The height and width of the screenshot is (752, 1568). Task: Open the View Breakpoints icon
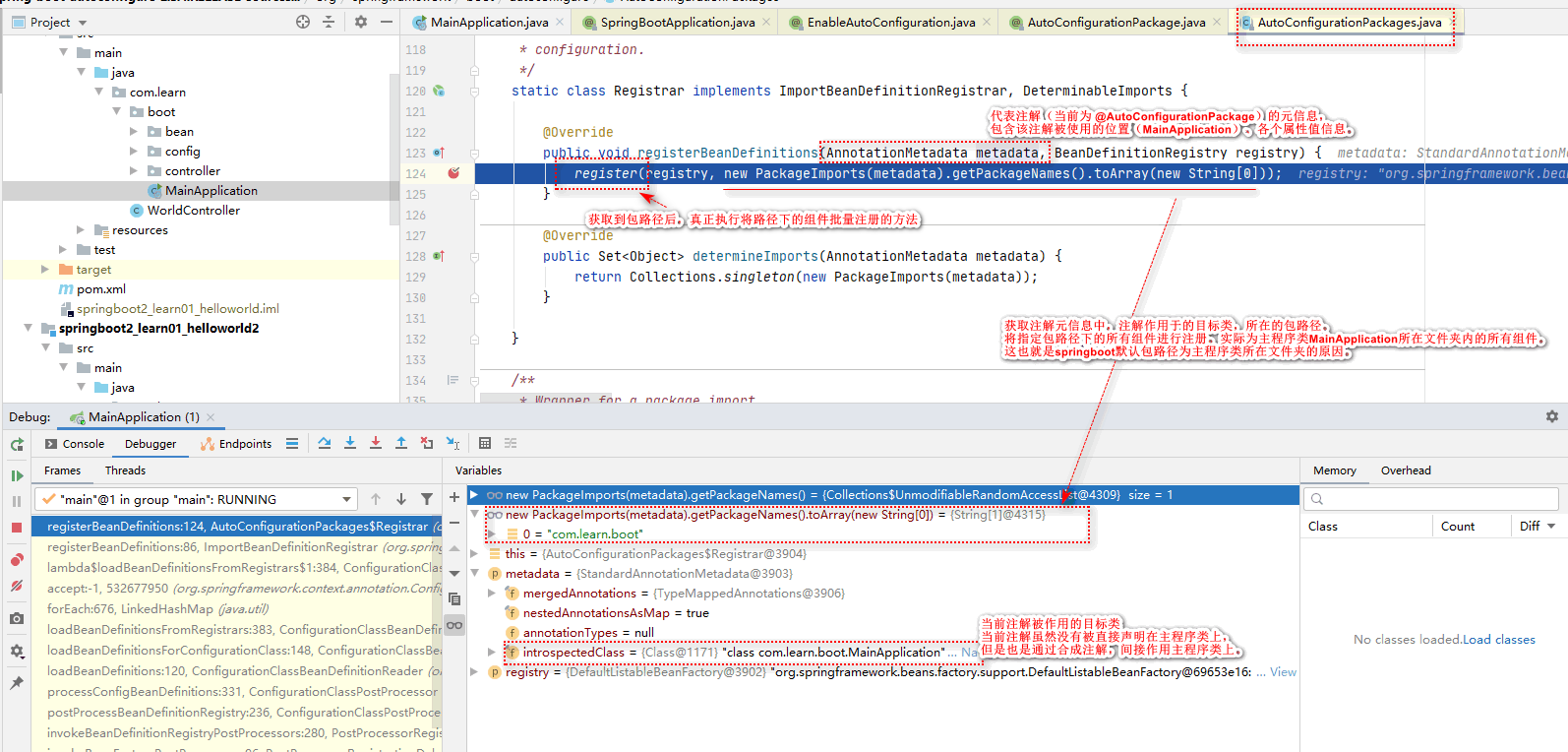tap(17, 560)
